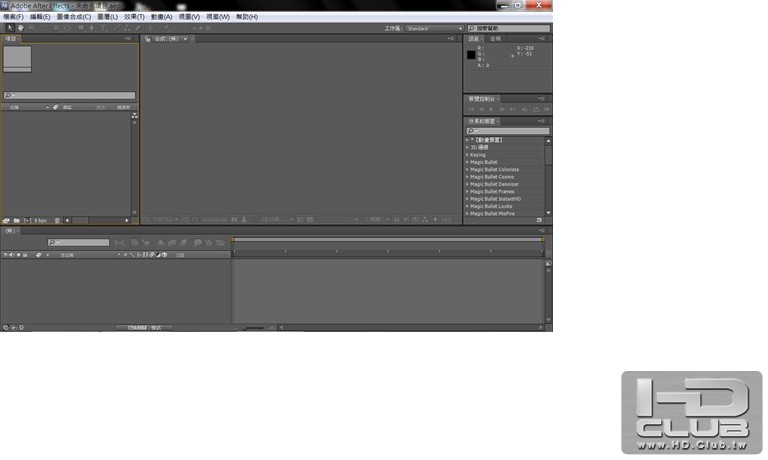Open the Effects & Presets panel options menu

point(541,121)
